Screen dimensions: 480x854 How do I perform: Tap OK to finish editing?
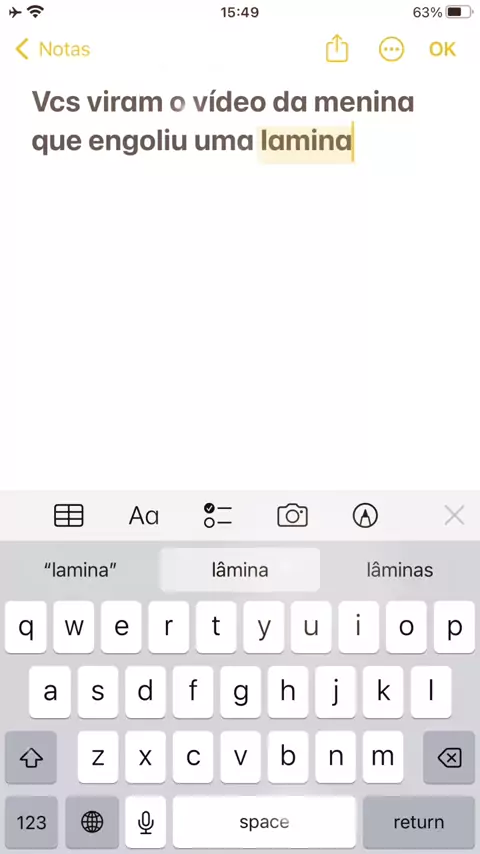442,50
